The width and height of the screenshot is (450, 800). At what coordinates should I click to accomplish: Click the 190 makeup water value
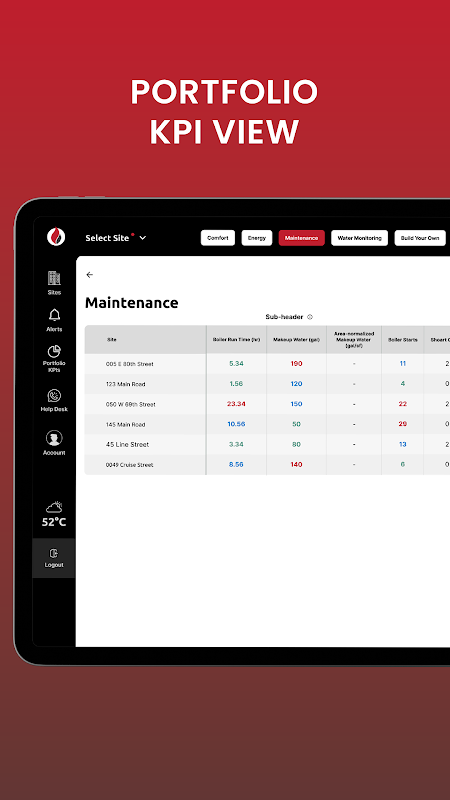pyautogui.click(x=296, y=364)
